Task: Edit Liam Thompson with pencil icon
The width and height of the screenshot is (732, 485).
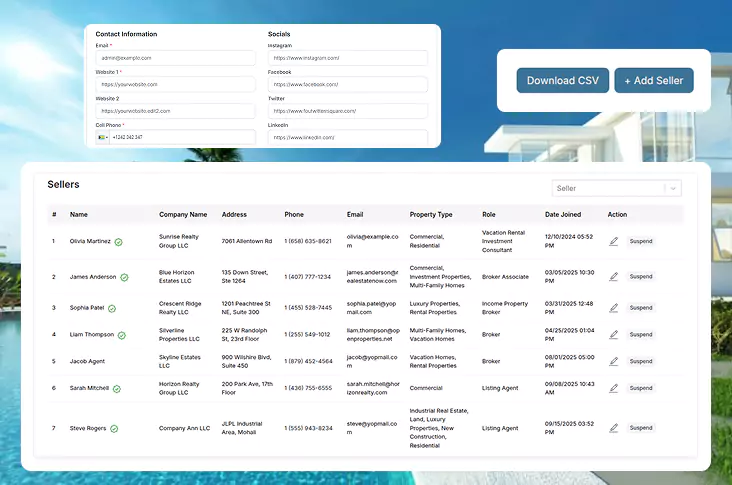Action: click(x=613, y=335)
